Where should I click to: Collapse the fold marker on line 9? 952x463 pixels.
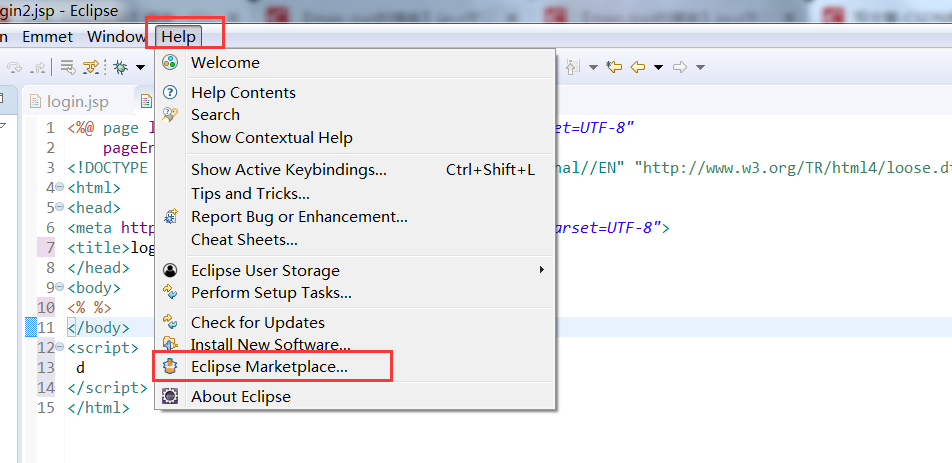point(60,287)
